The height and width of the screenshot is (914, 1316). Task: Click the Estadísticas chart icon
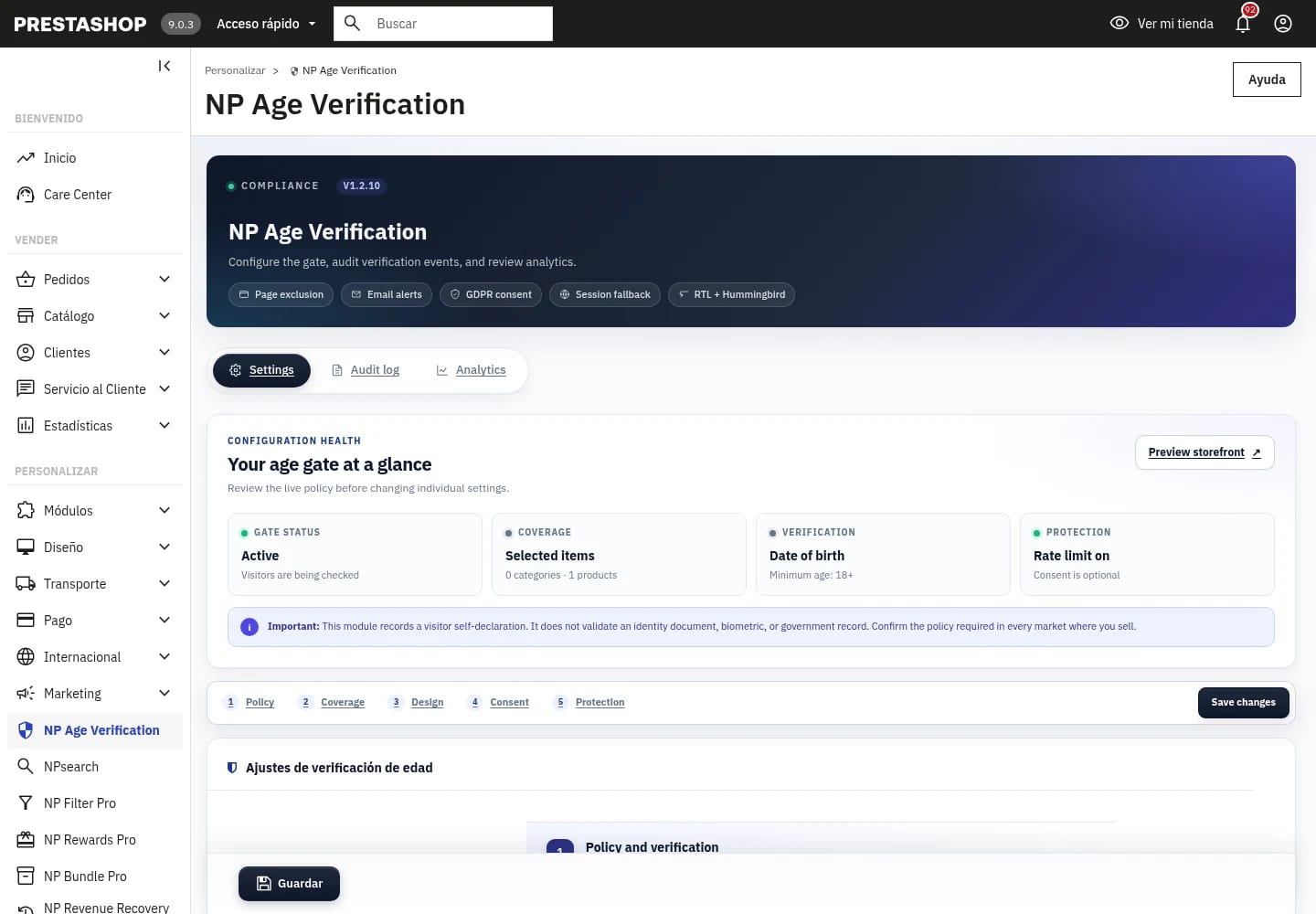26,426
